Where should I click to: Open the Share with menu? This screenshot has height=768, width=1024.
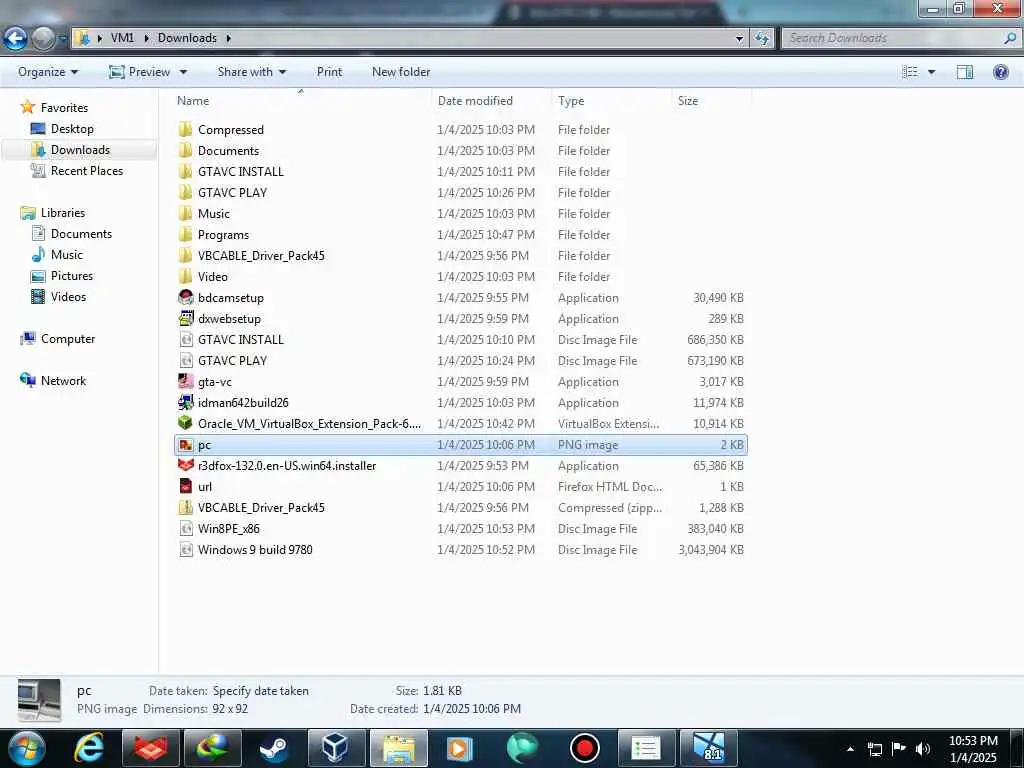tap(251, 72)
